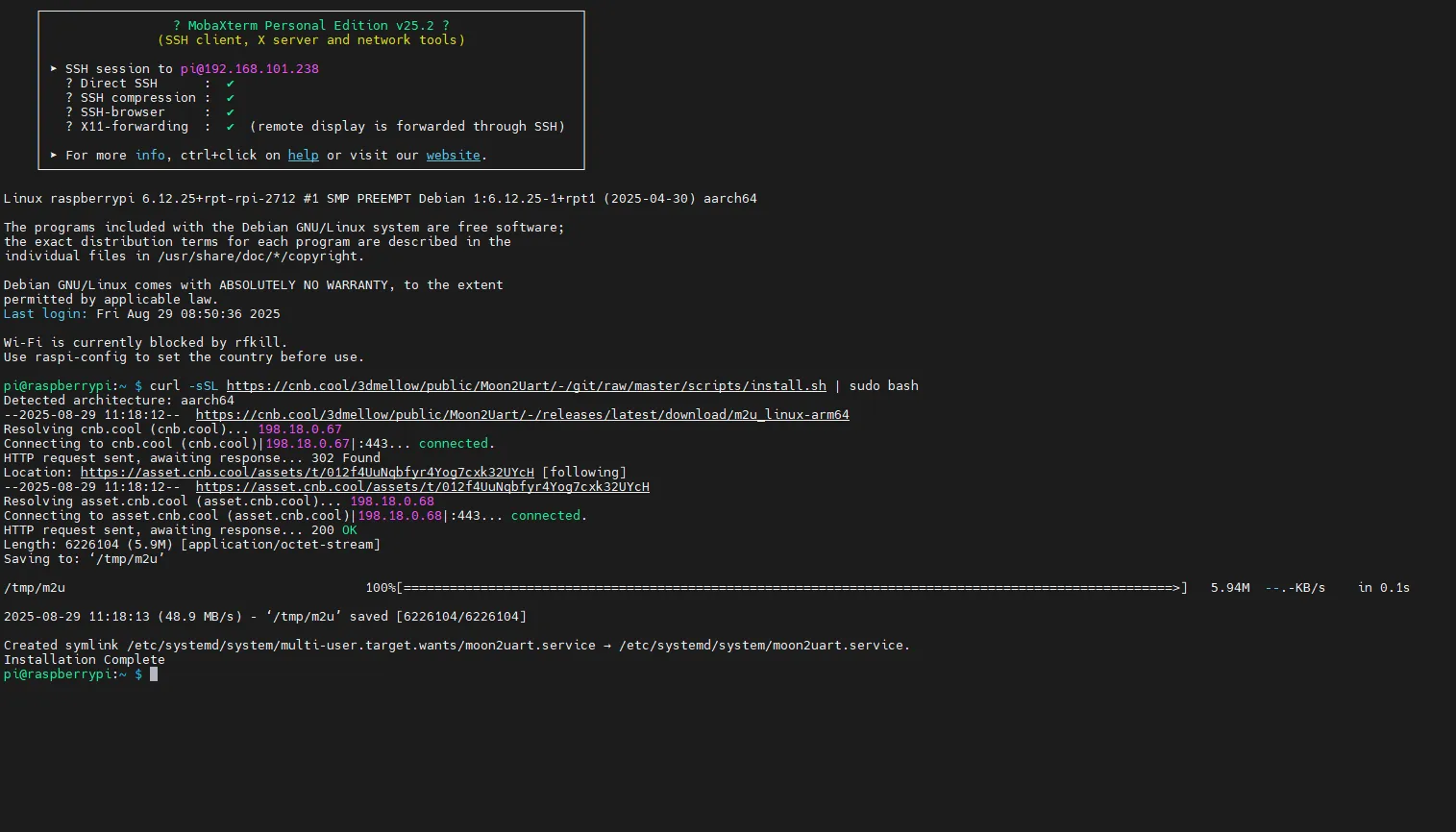Click the asset URL on the "Location:" line
The height and width of the screenshot is (832, 1456).
pyautogui.click(x=307, y=473)
